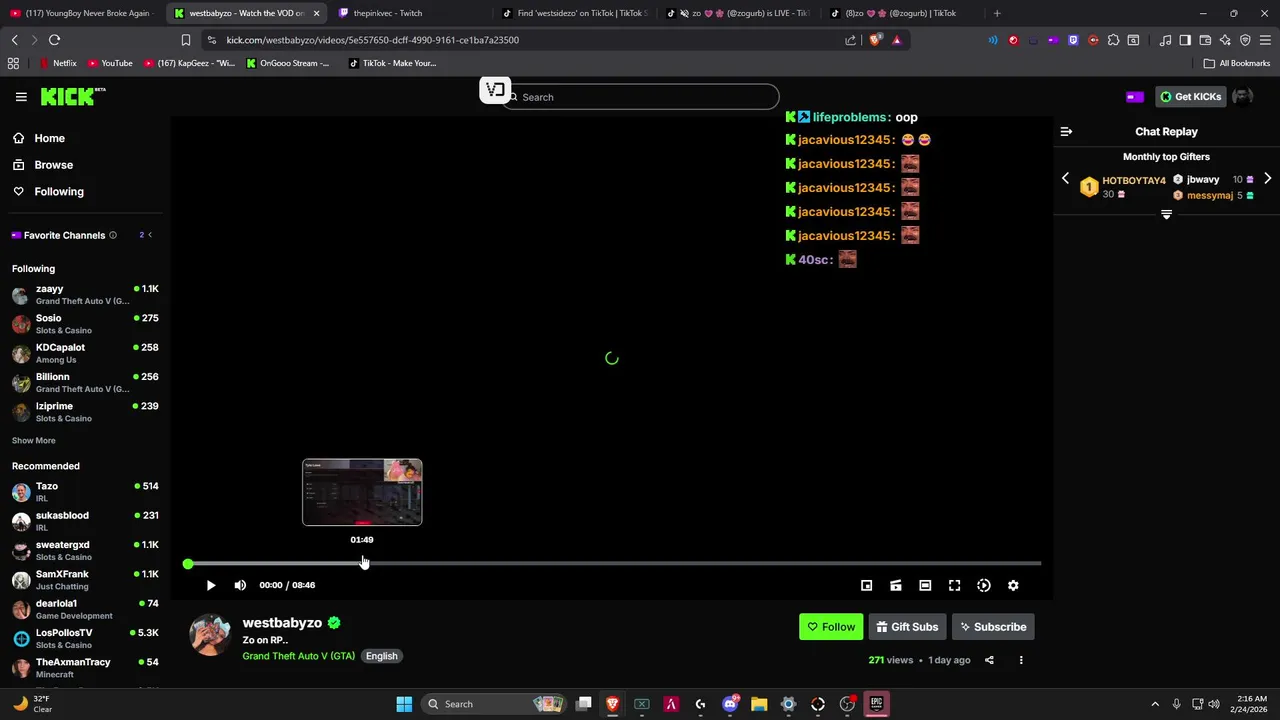Open the Grand Theft Auto V category link
Screen dimensions: 1280x720
(298, 656)
